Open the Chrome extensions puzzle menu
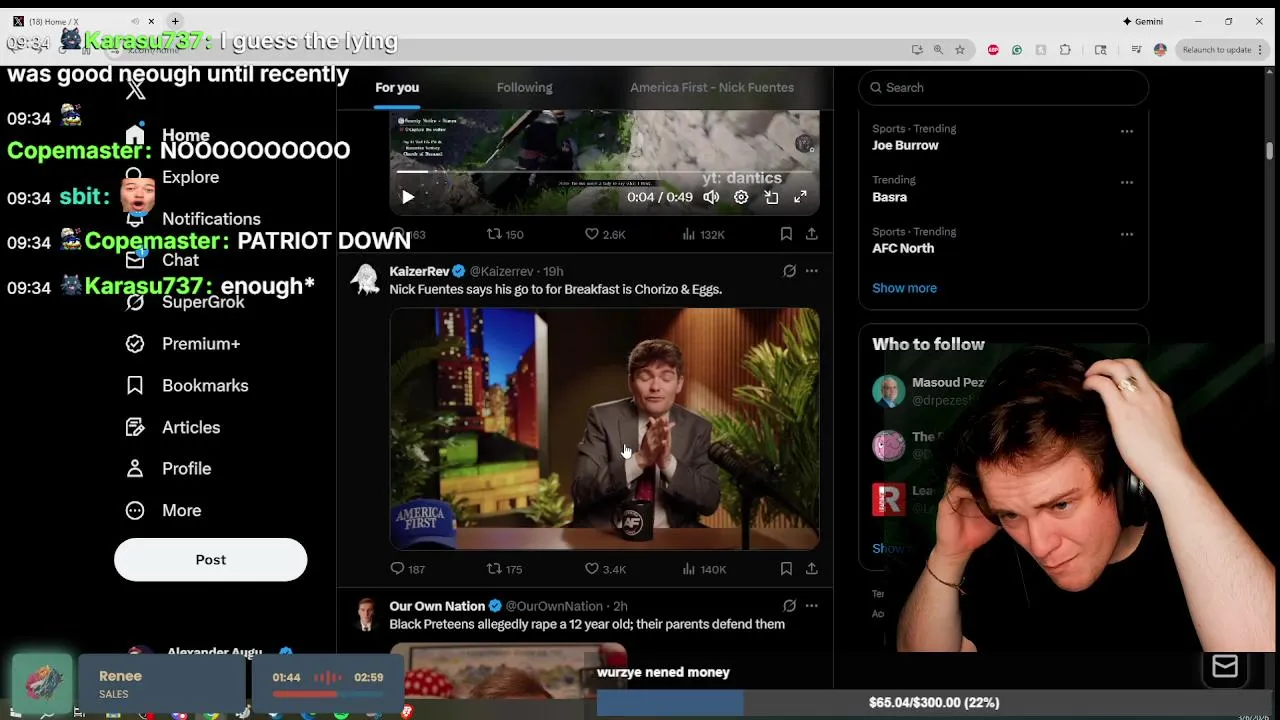1280x720 pixels. click(x=1065, y=50)
